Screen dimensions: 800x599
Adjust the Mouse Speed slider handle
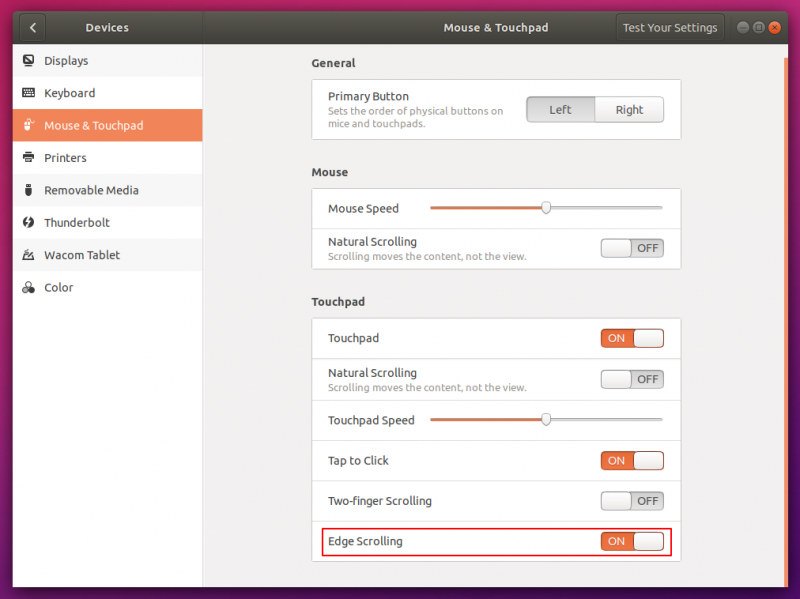coord(545,207)
